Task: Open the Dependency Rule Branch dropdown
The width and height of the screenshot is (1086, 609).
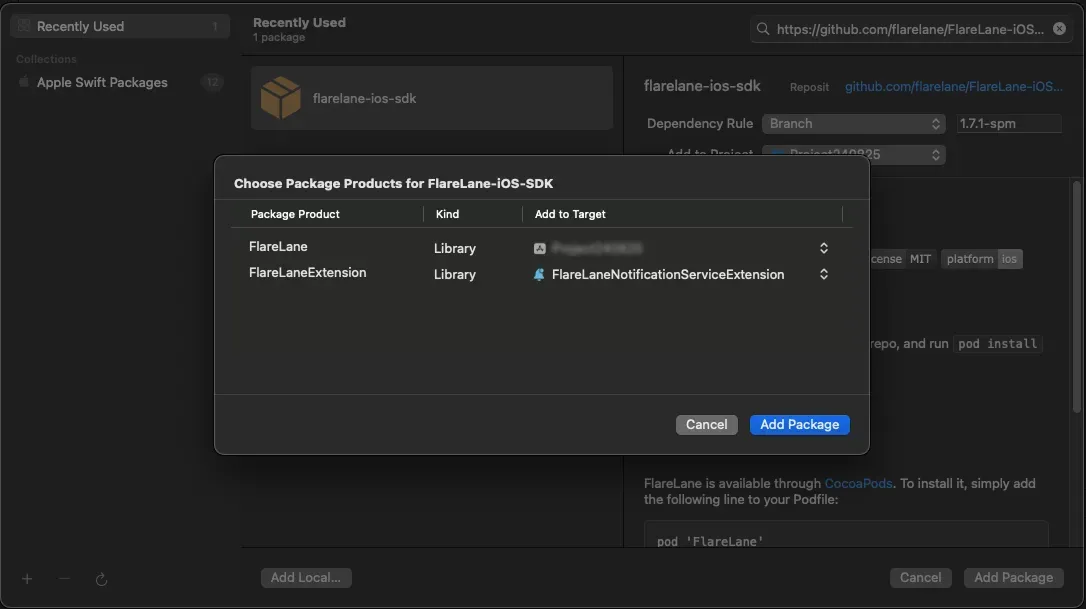Action: click(853, 124)
